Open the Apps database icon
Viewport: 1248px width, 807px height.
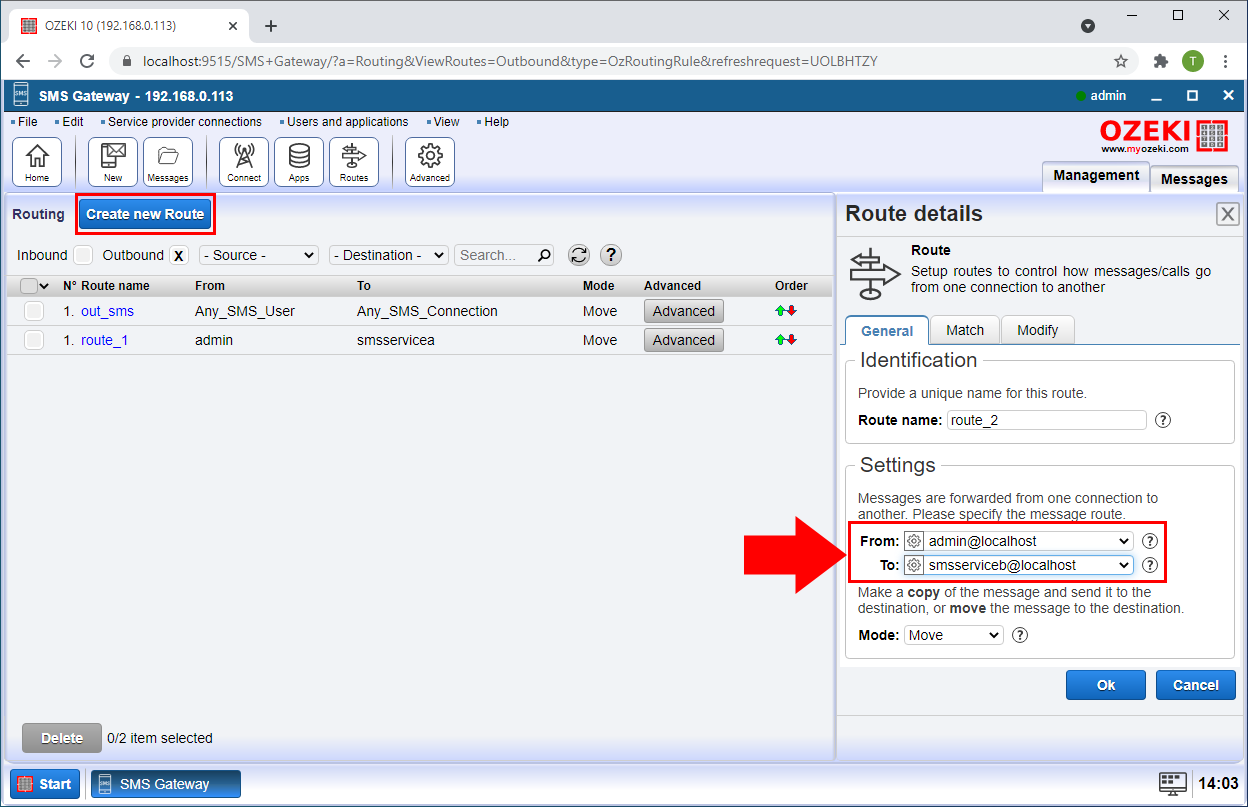[x=299, y=162]
